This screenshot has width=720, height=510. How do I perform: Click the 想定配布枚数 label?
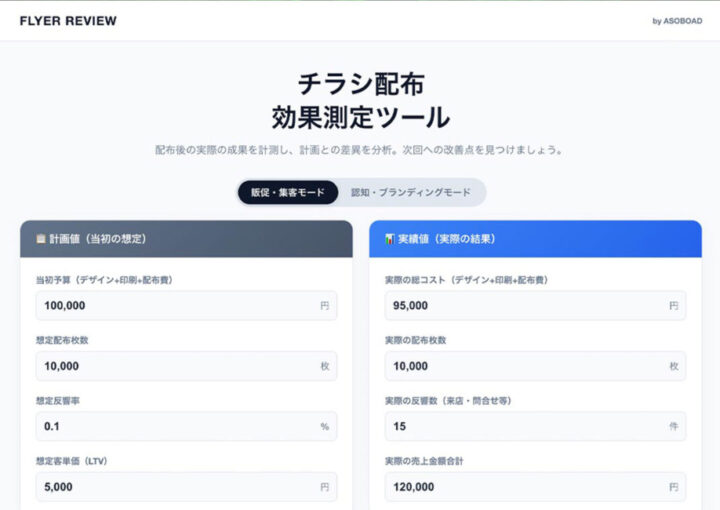pyautogui.click(x=62, y=340)
